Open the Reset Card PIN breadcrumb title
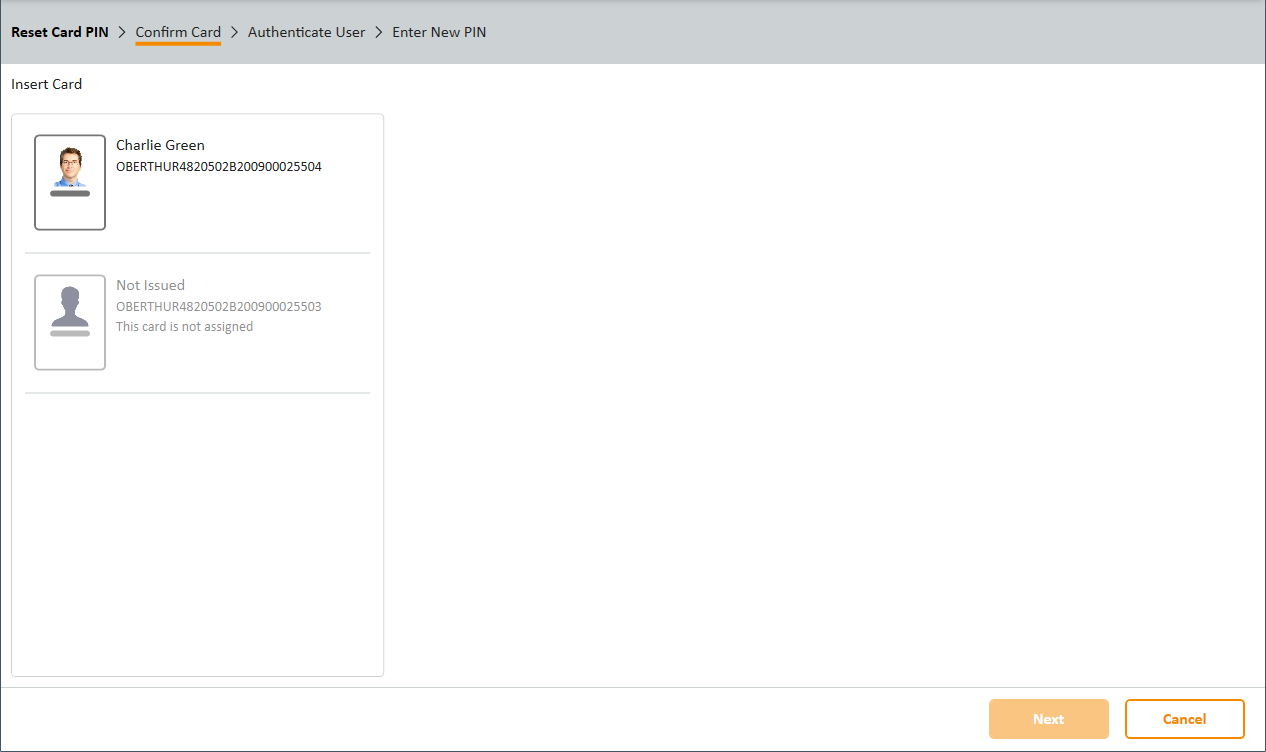Screen dimensions: 1266x752 (60, 32)
